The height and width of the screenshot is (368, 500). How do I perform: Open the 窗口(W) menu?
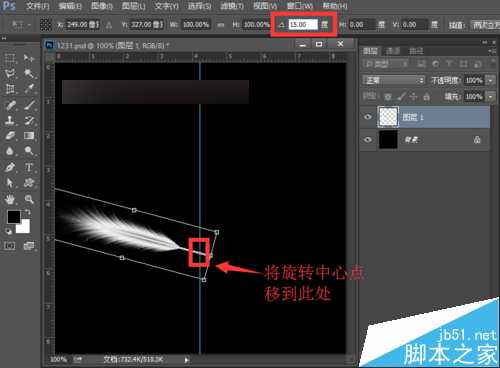(300, 6)
